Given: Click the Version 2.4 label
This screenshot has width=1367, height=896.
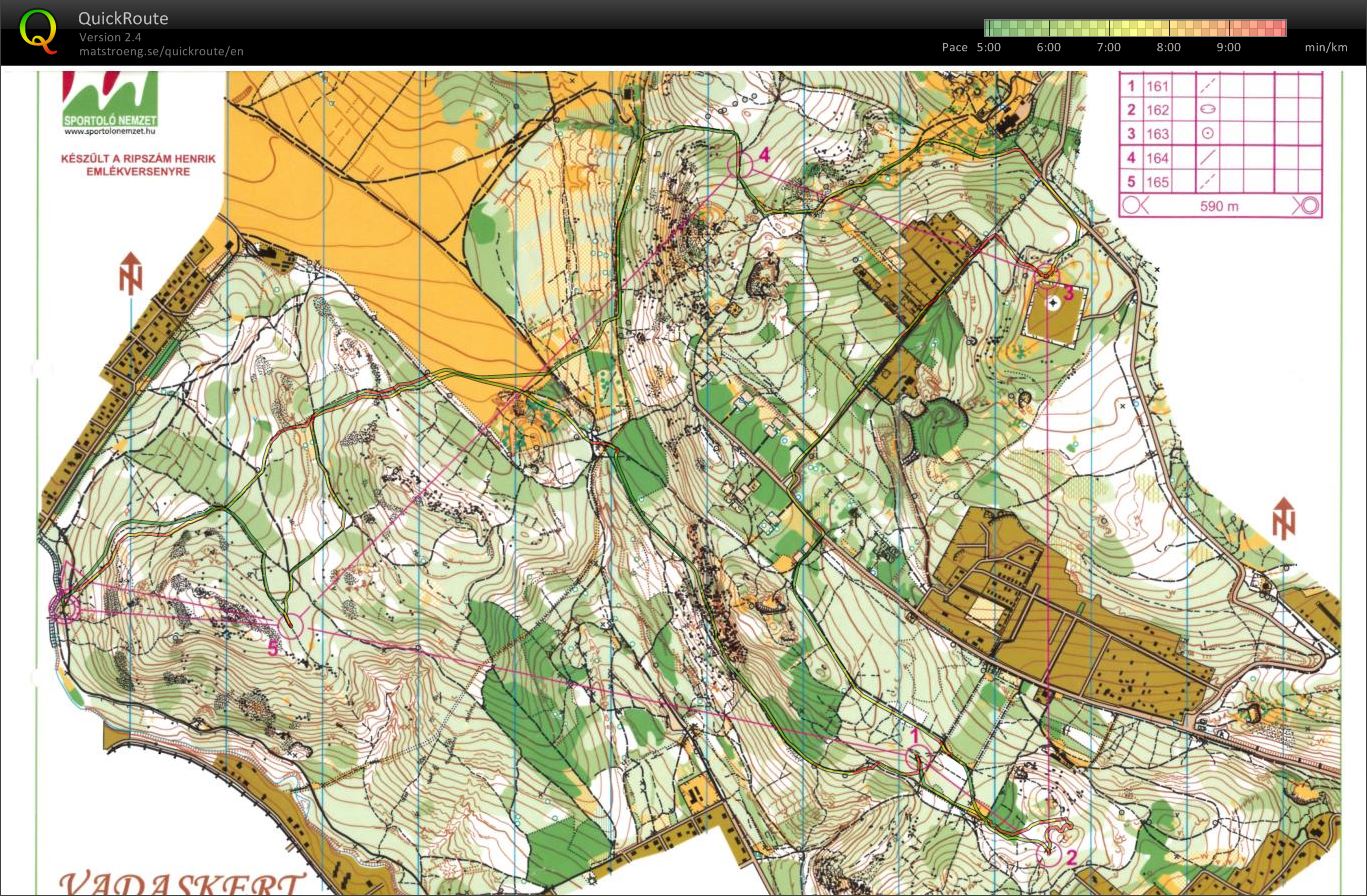Looking at the screenshot, I should click(x=109, y=37).
